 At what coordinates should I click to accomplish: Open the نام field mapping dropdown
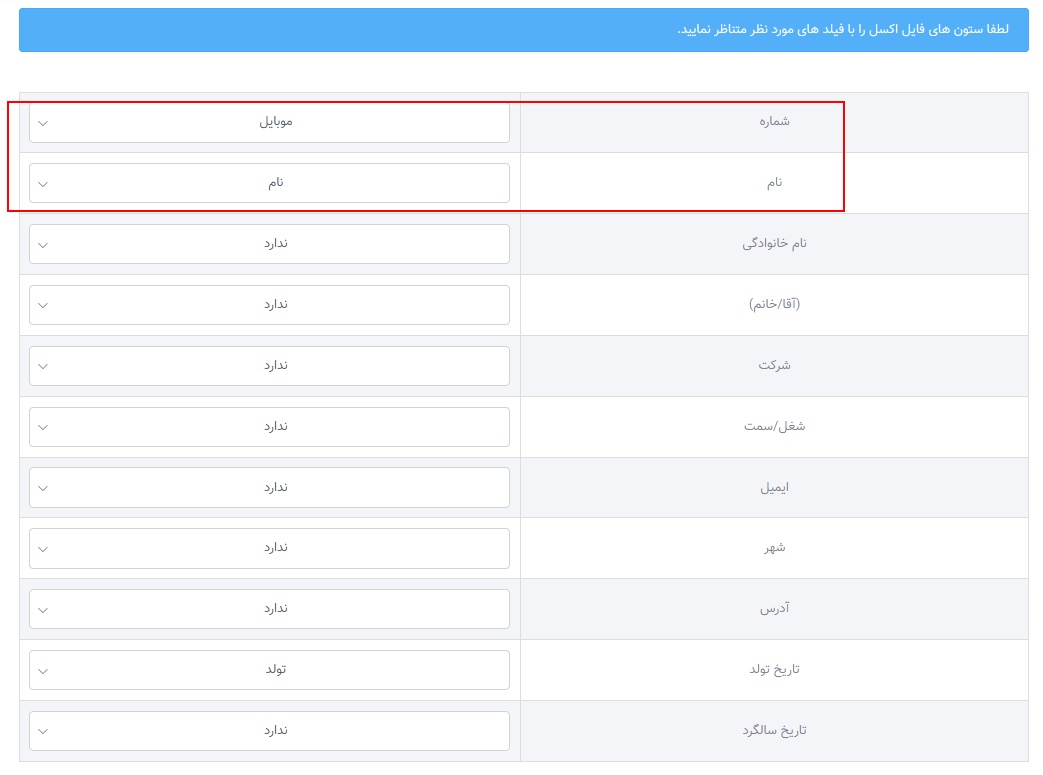coord(269,183)
